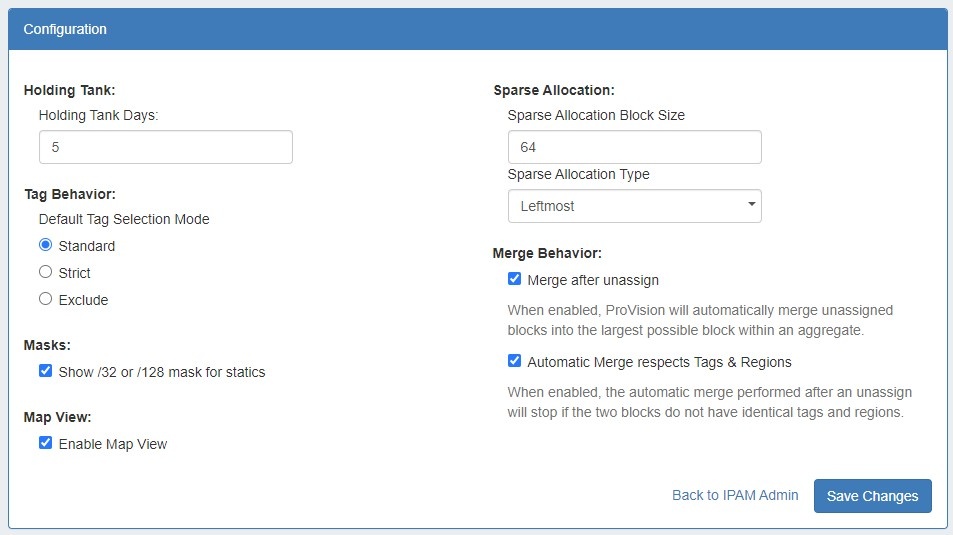Toggle Automatic Merge respects Tags & Regions
The height and width of the screenshot is (535, 953).
coord(514,361)
